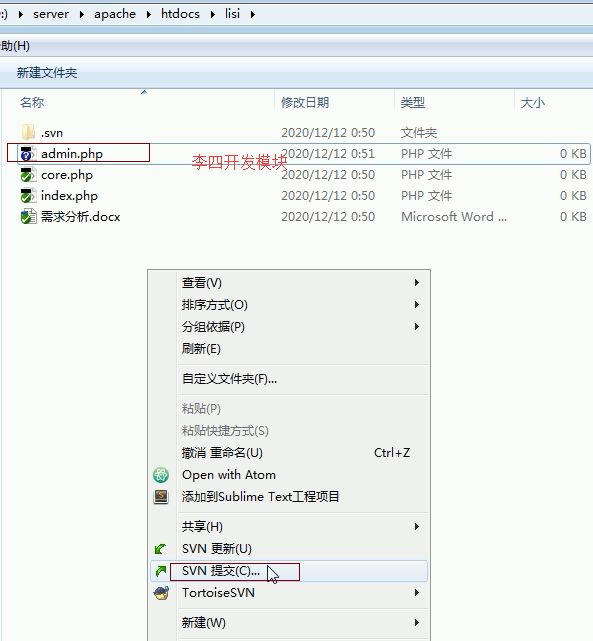The width and height of the screenshot is (593, 641).
Task: Click the core.php file icon
Action: coord(28,175)
